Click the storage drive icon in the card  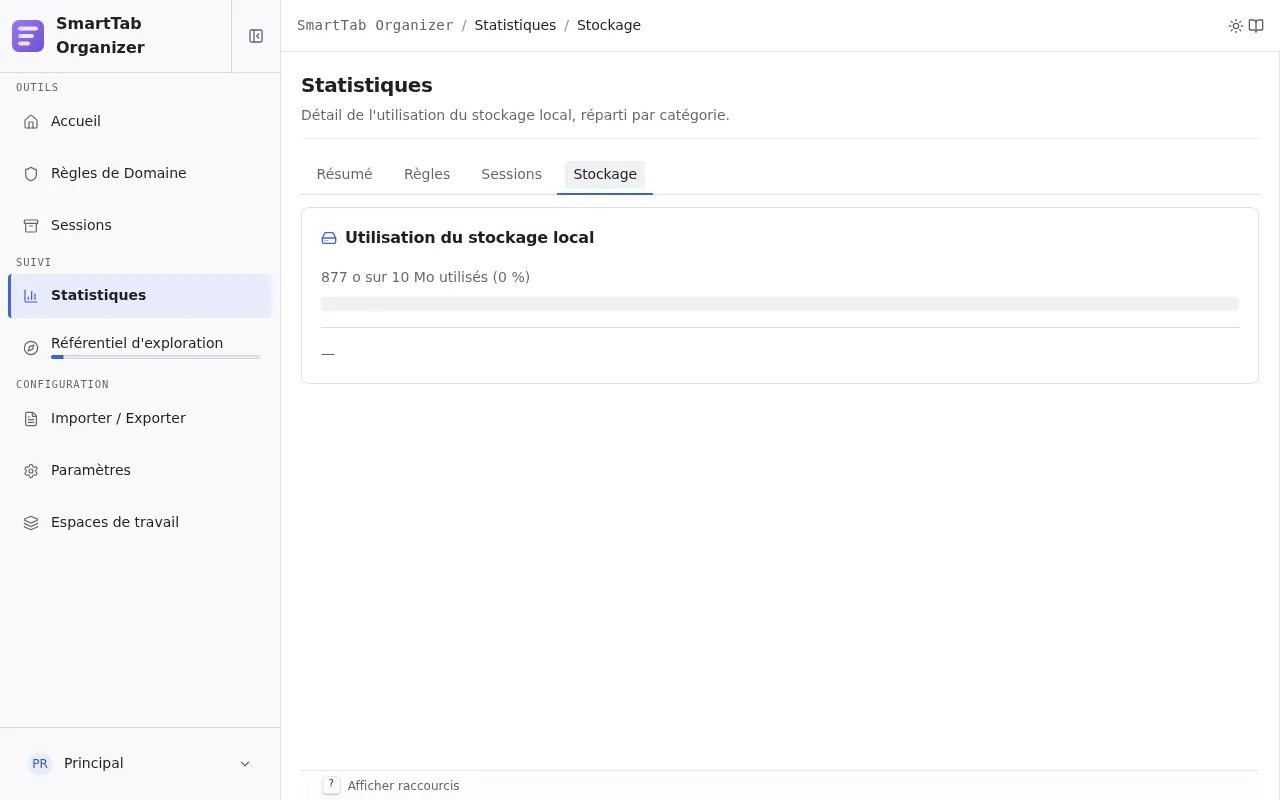click(329, 238)
